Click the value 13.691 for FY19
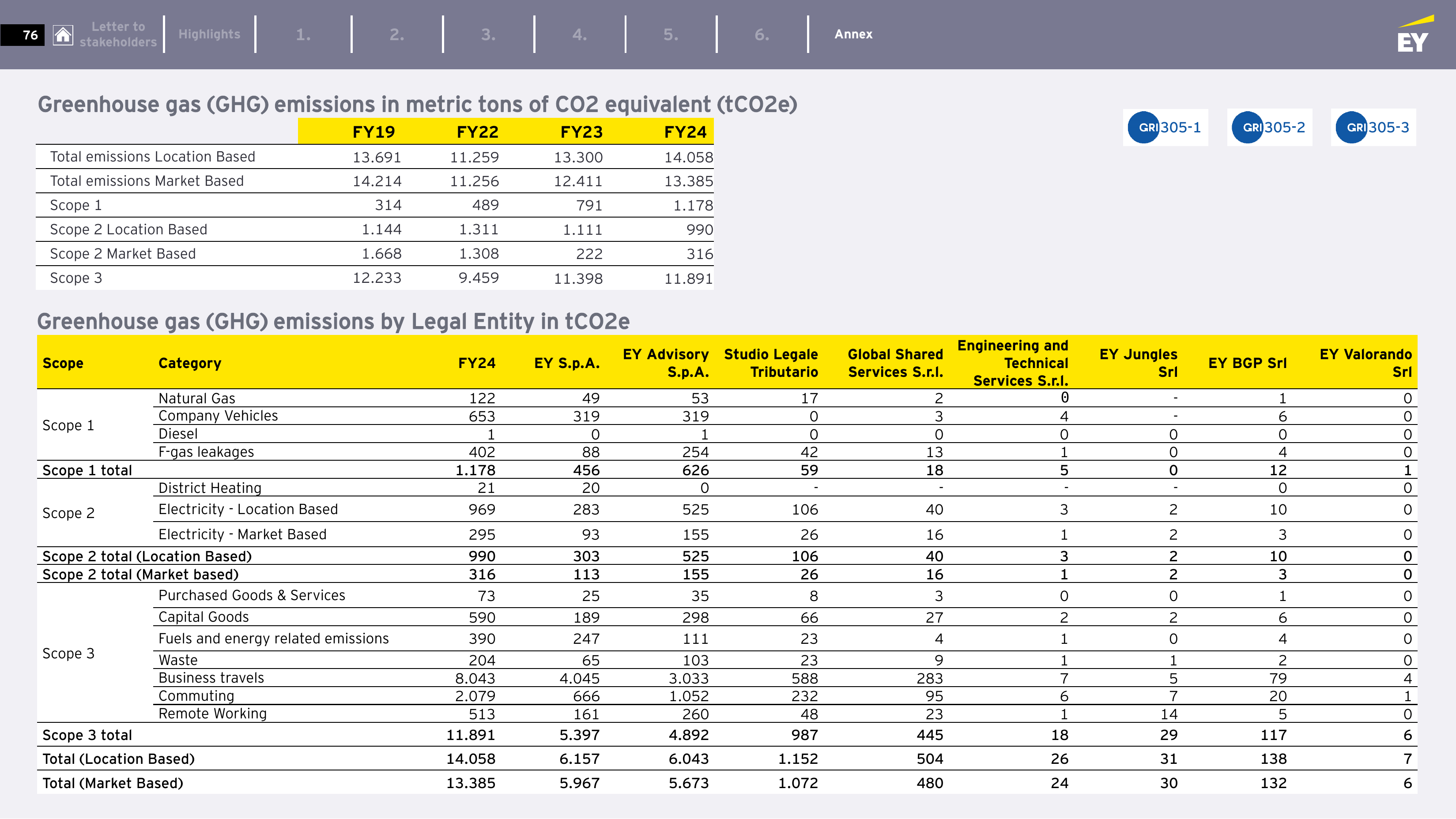 (x=377, y=158)
